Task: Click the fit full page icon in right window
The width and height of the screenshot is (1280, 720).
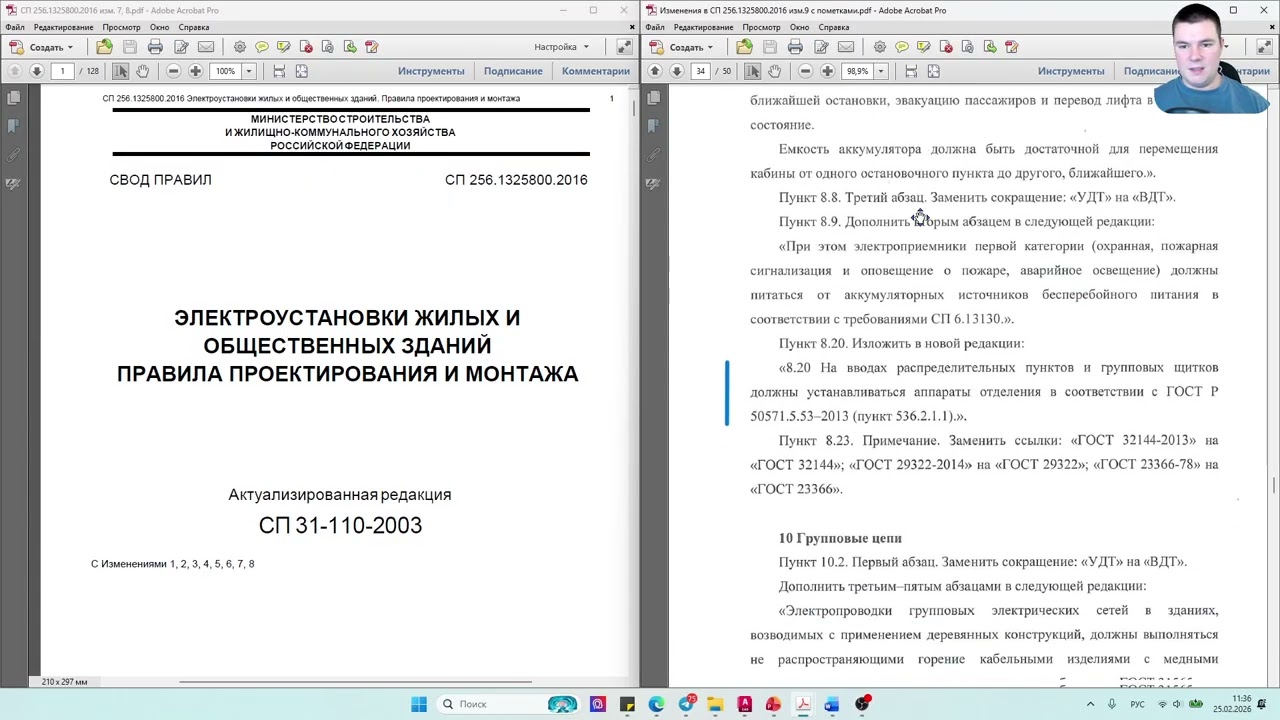Action: [x=933, y=71]
